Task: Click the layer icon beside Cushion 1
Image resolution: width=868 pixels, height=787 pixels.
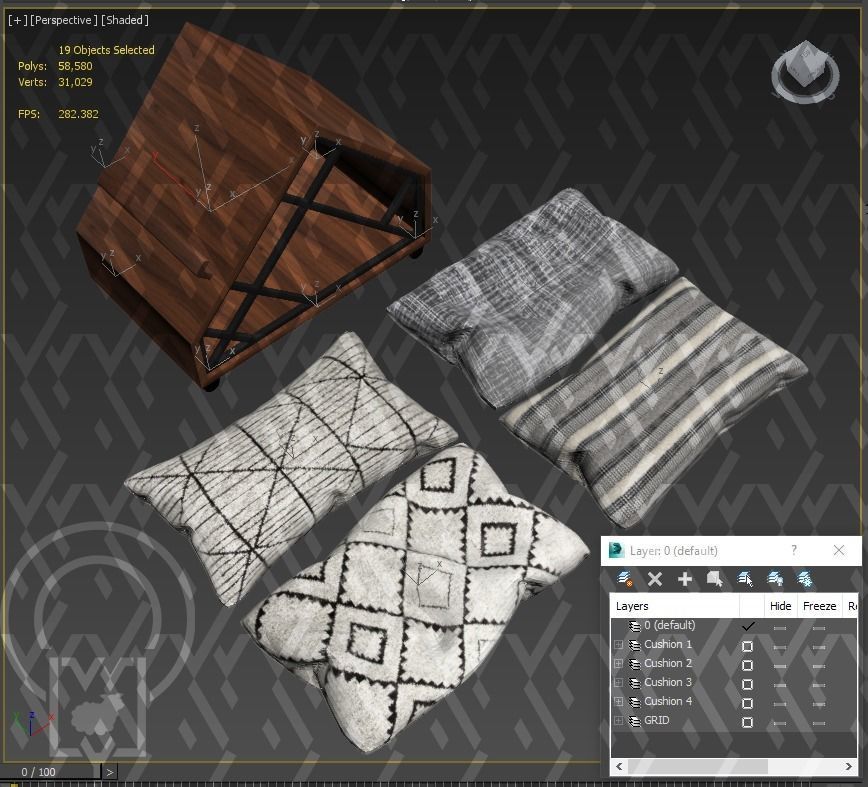Action: click(x=634, y=645)
